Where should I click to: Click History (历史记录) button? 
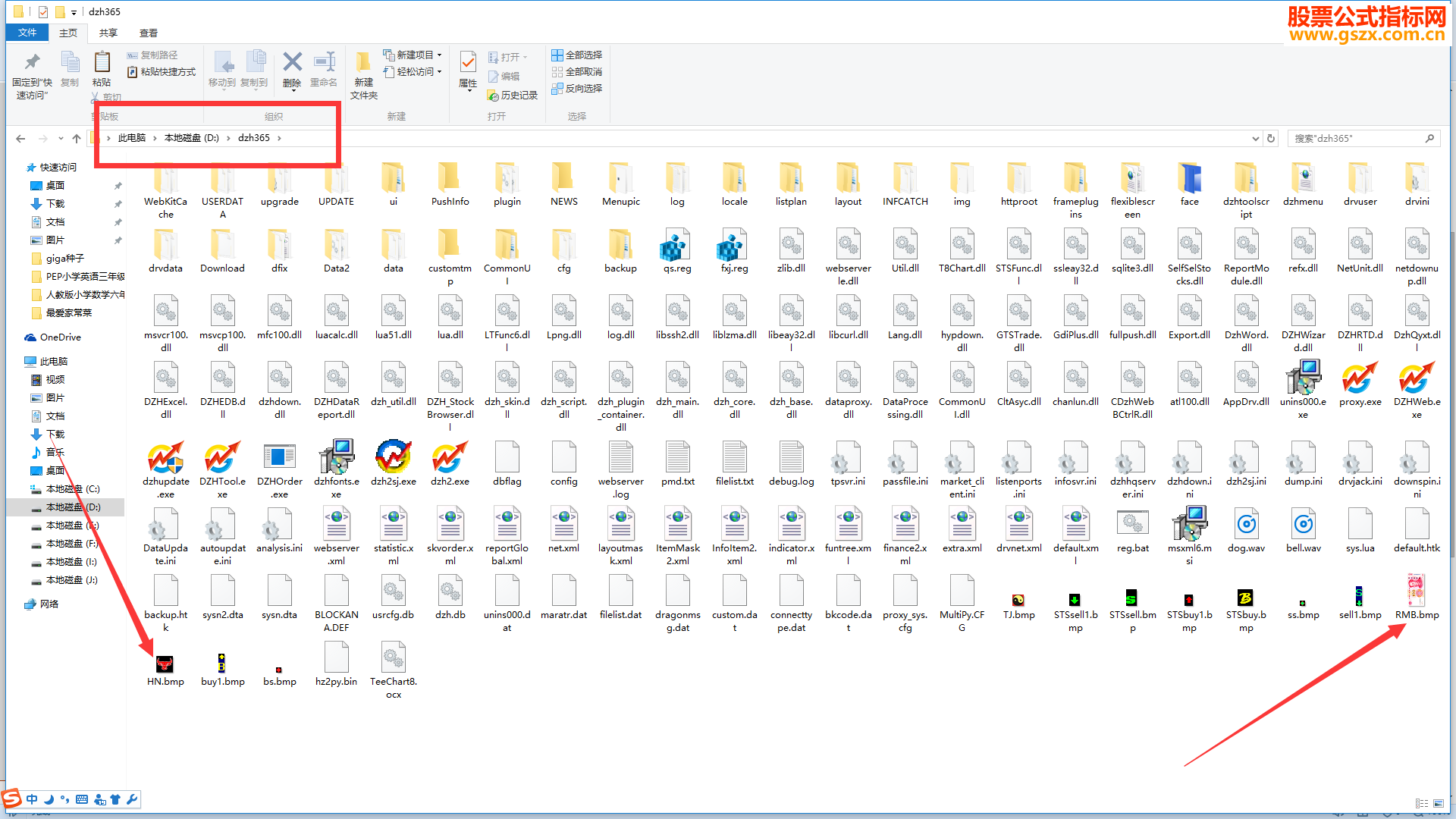pyautogui.click(x=513, y=95)
